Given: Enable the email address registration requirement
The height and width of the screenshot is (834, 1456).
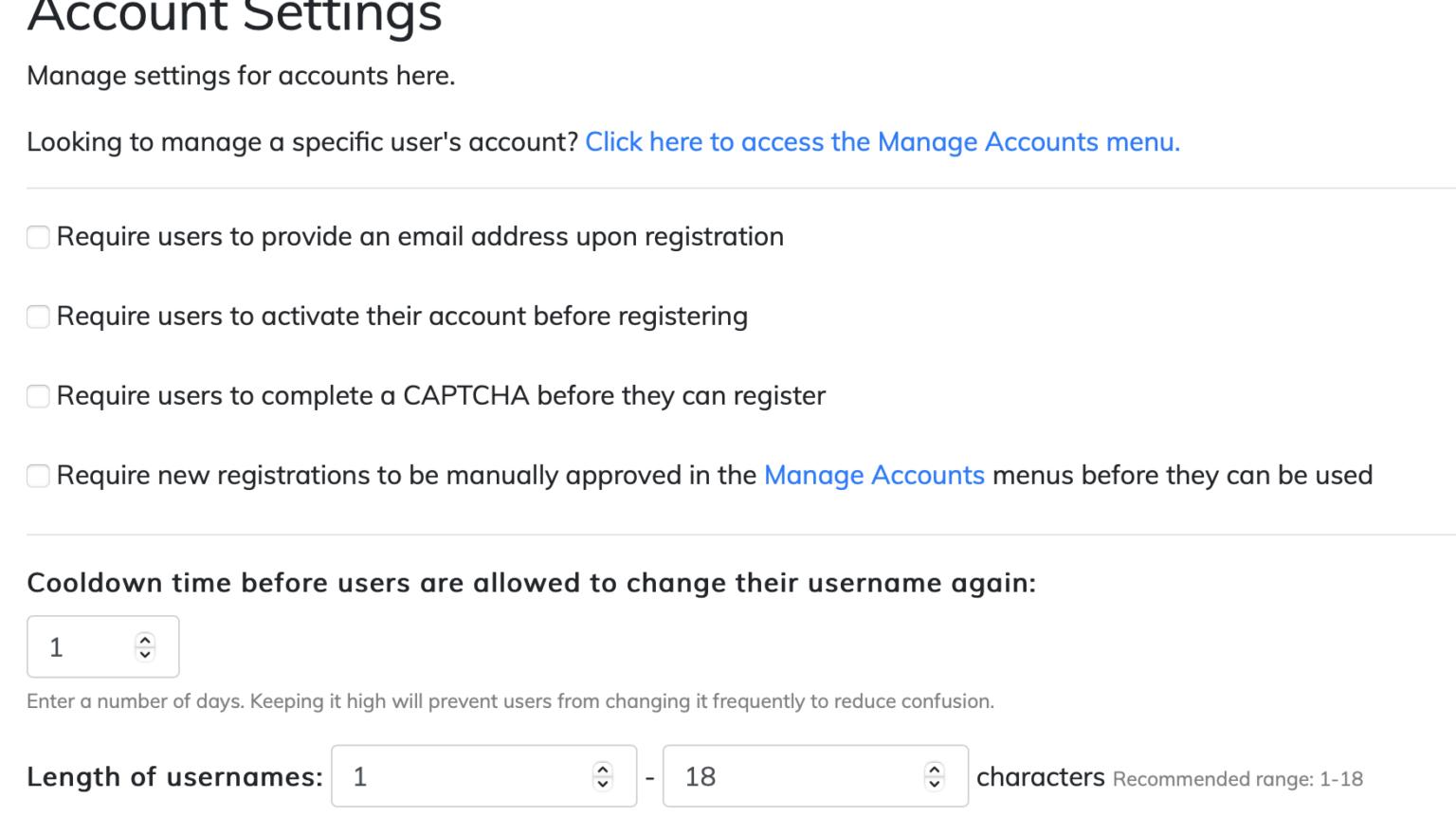Looking at the screenshot, I should click(x=38, y=237).
